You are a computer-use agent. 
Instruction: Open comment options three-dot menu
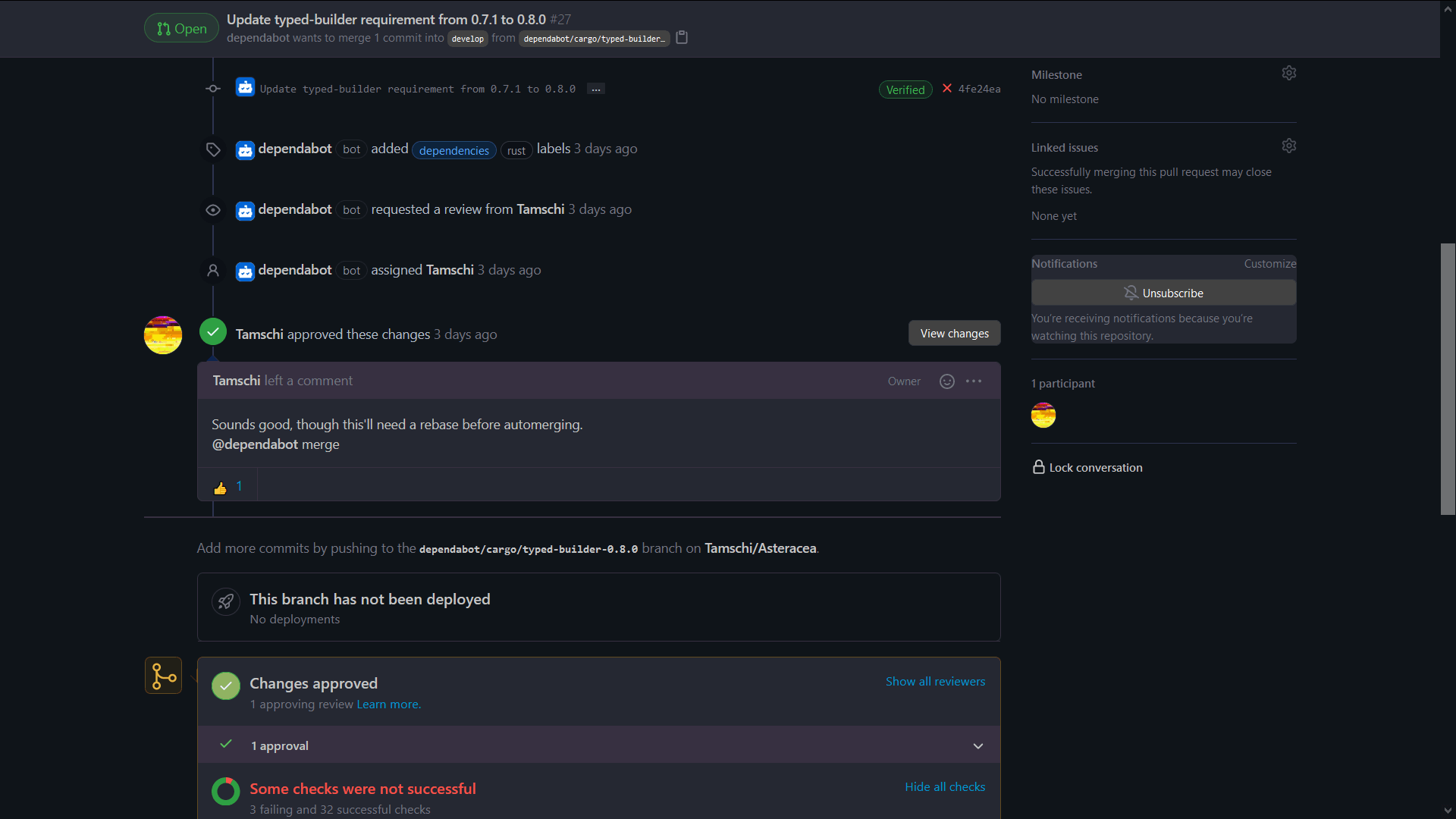tap(974, 381)
